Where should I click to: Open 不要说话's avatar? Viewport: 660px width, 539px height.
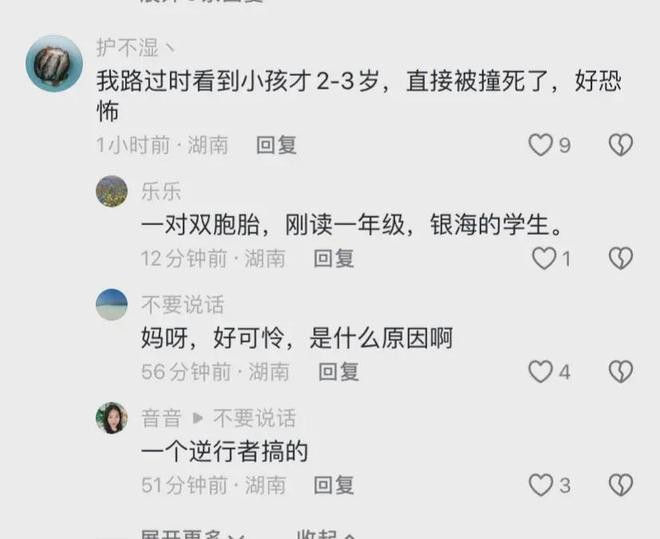(x=112, y=305)
